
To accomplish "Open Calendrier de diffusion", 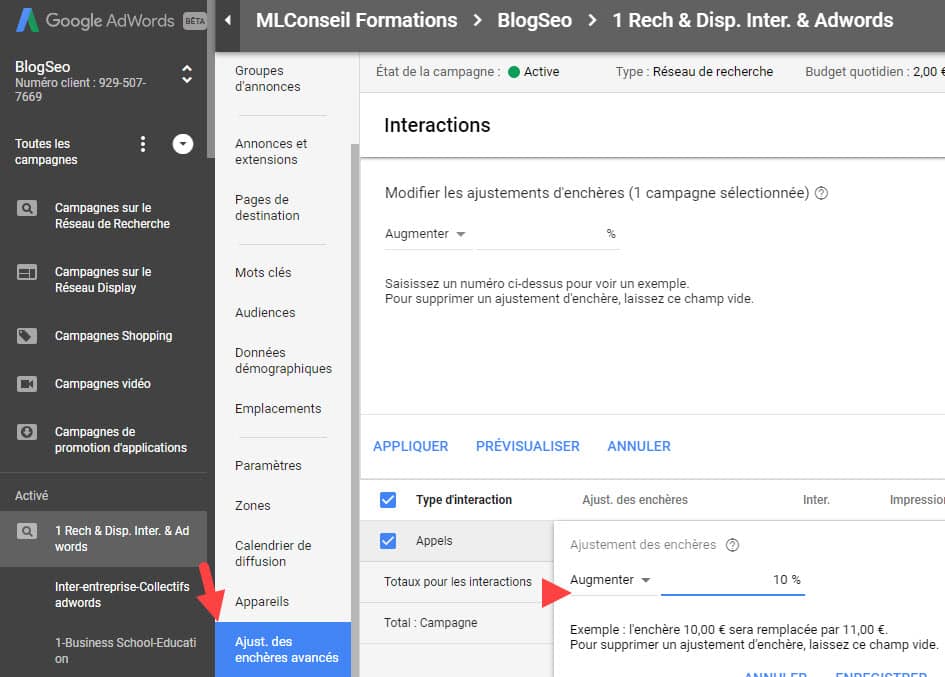I will (x=273, y=553).
